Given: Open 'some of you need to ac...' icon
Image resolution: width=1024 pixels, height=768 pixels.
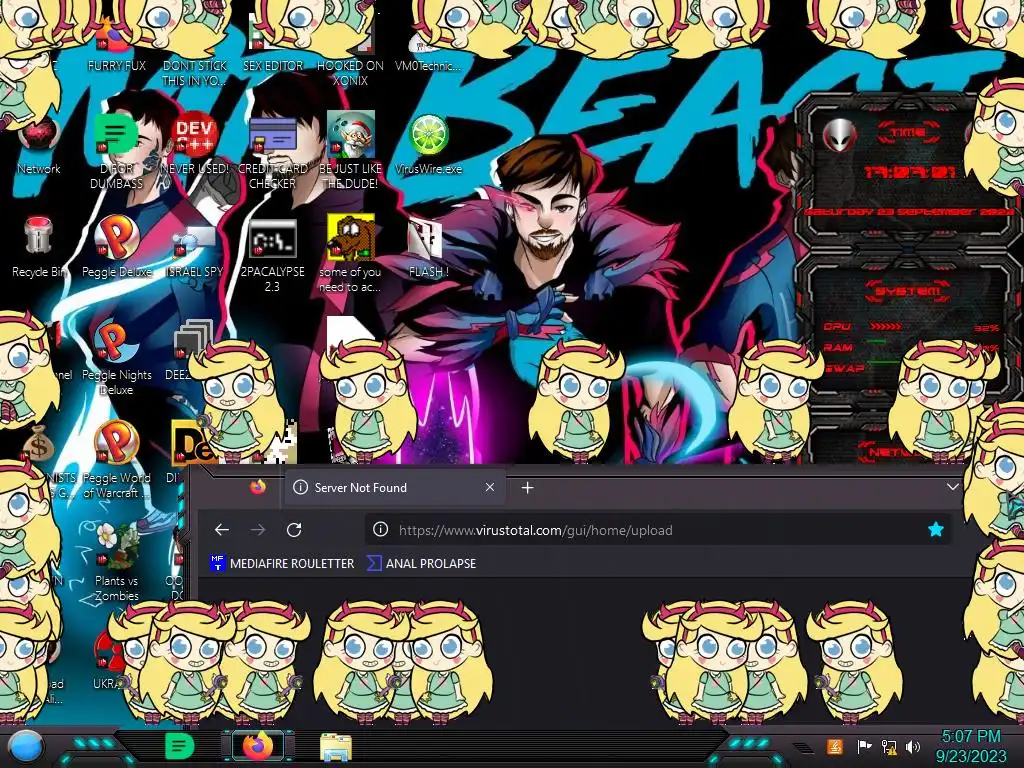Looking at the screenshot, I should [x=351, y=255].
